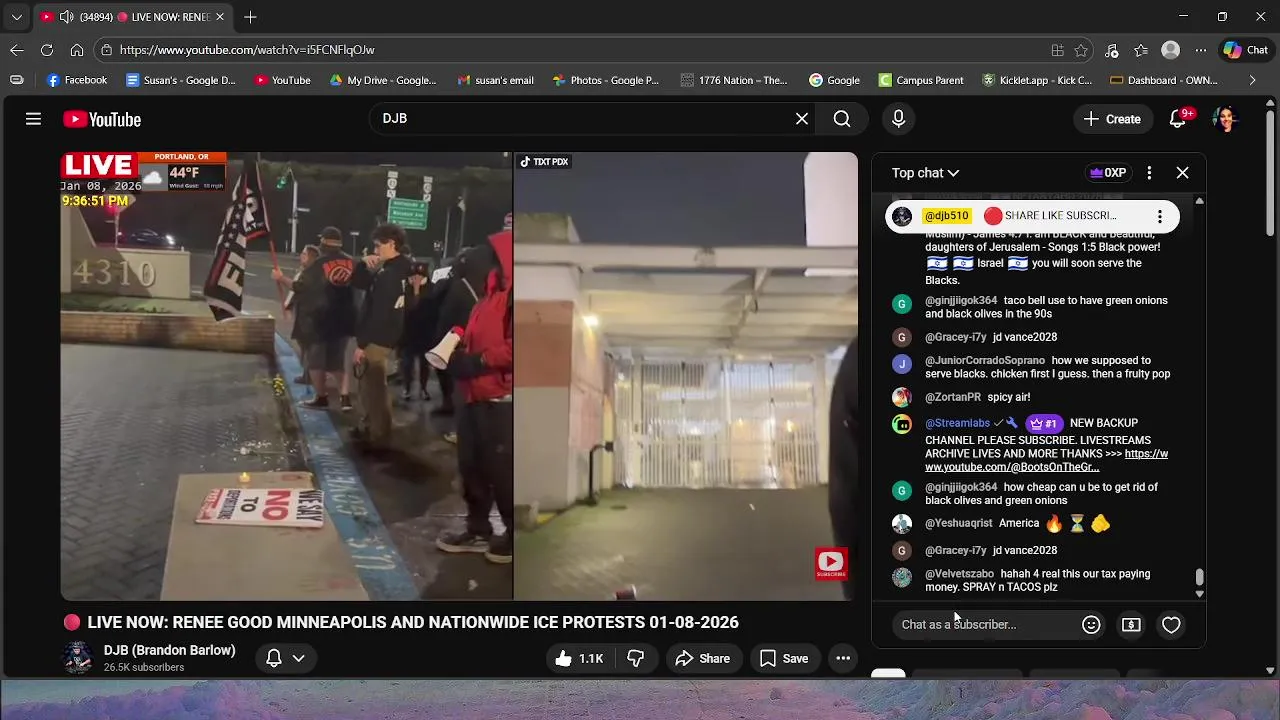The image size is (1280, 720).
Task: Dislike the live video
Action: coord(636,658)
